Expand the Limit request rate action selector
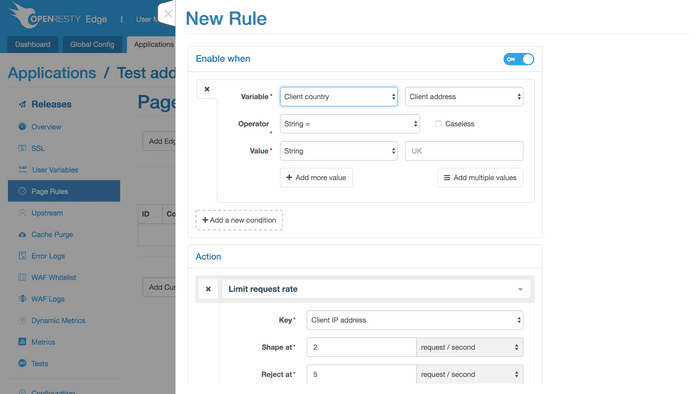 pos(376,289)
